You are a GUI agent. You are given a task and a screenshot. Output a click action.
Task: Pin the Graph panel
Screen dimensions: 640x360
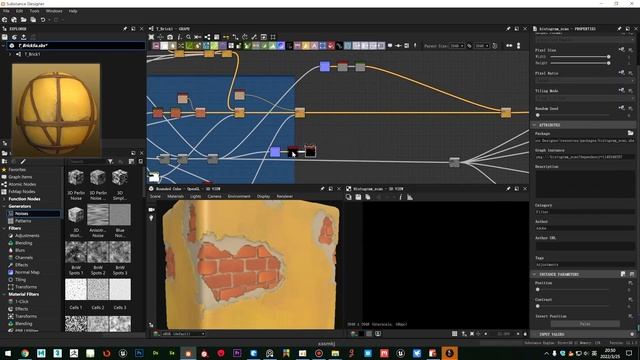click(508, 29)
